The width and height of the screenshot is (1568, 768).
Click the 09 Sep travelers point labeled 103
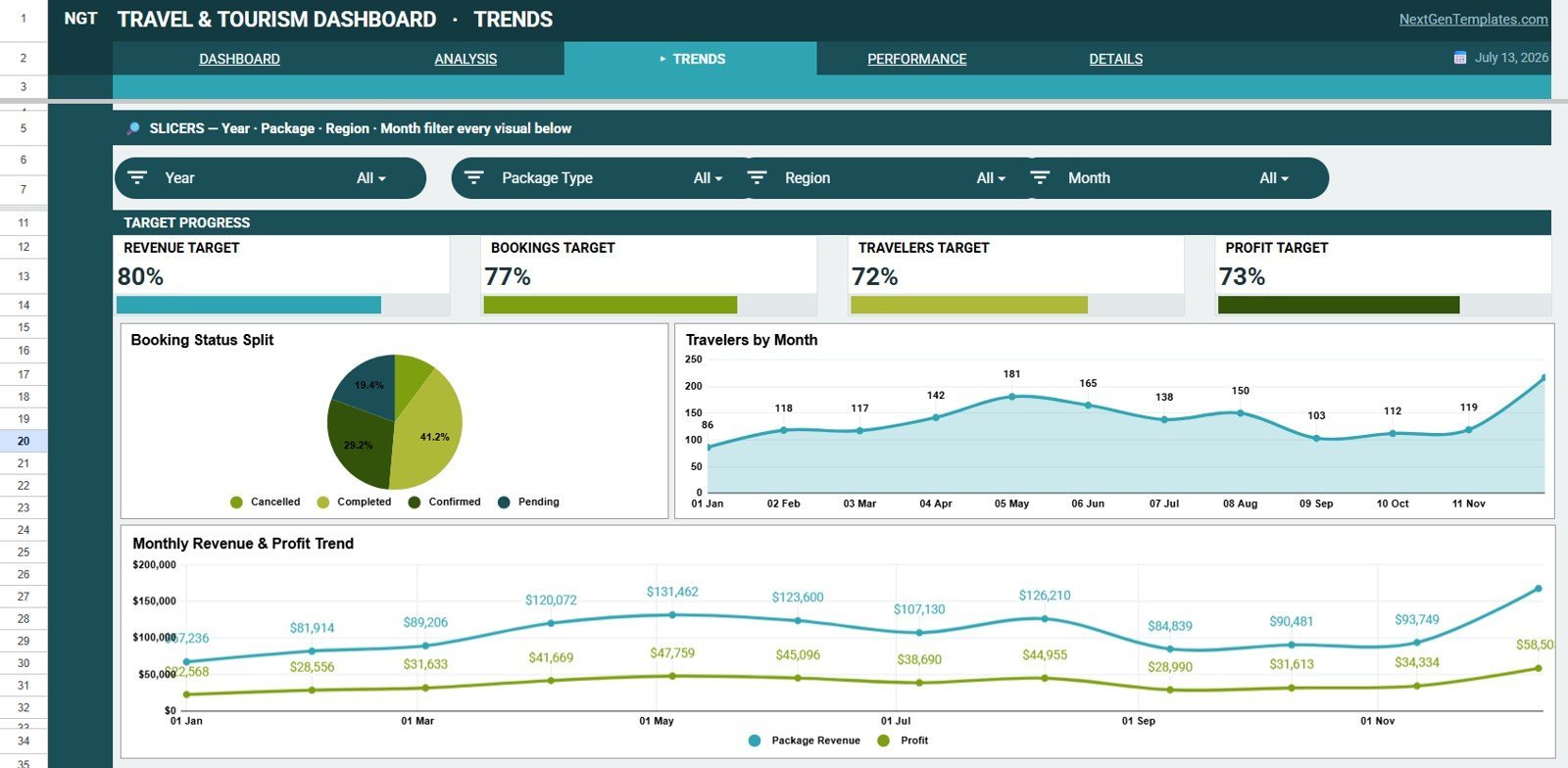pos(1316,439)
